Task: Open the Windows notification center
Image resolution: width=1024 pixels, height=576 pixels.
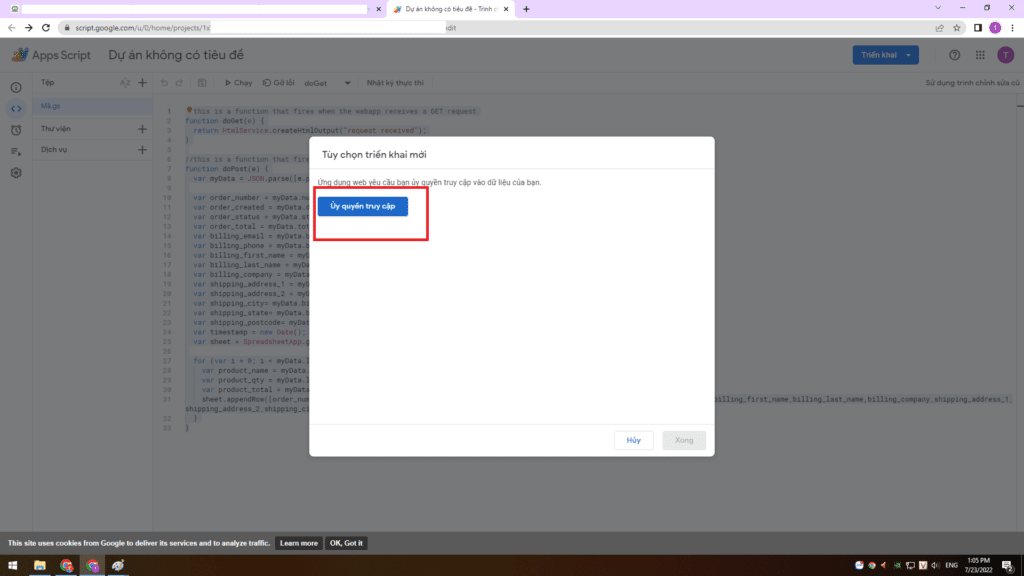Action: (x=1008, y=566)
